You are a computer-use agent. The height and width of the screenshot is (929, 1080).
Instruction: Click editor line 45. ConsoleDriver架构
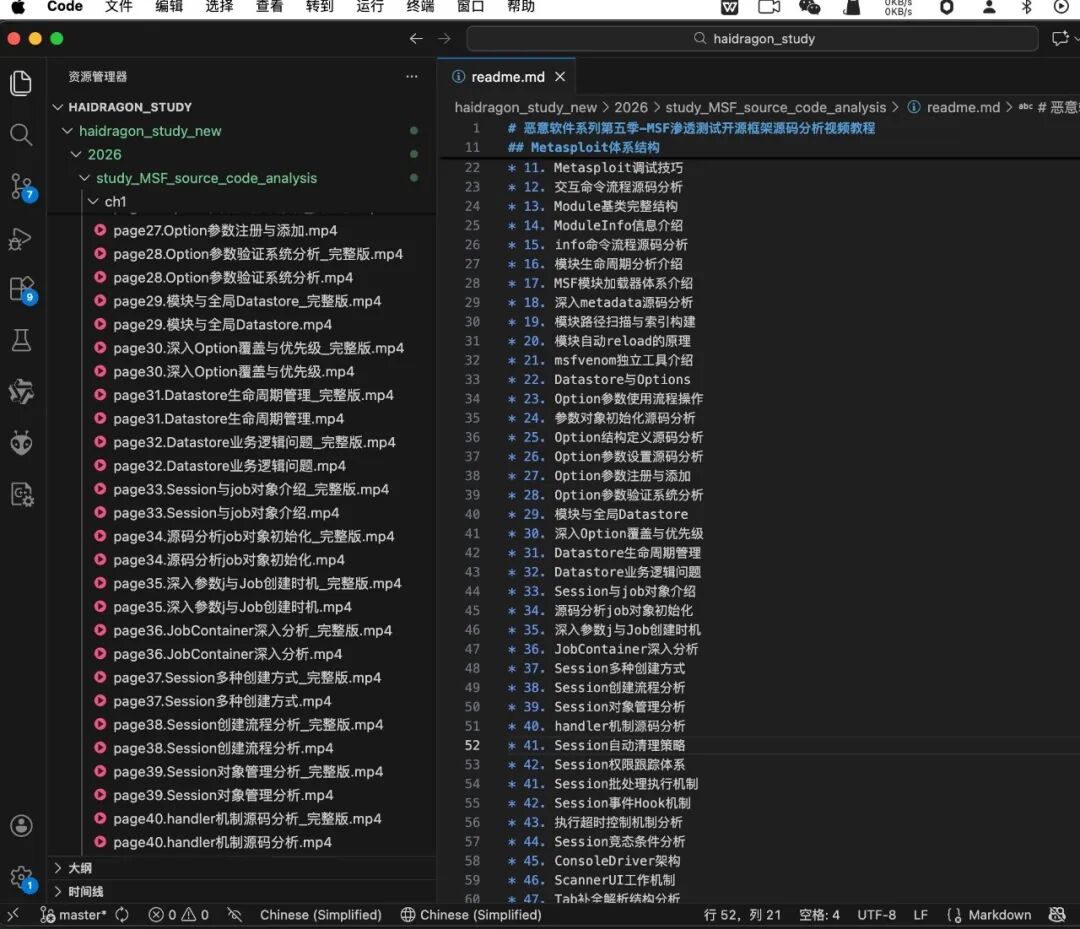tap(594, 861)
